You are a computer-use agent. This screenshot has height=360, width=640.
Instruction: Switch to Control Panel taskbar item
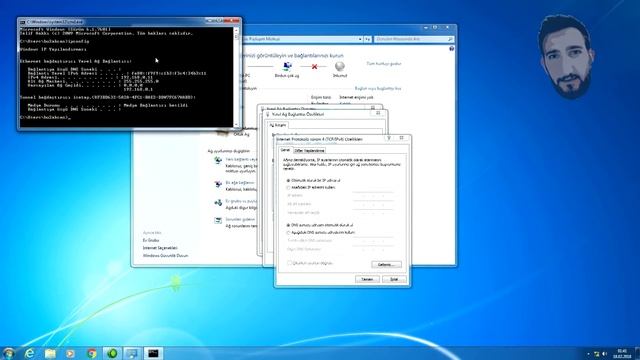click(132, 353)
